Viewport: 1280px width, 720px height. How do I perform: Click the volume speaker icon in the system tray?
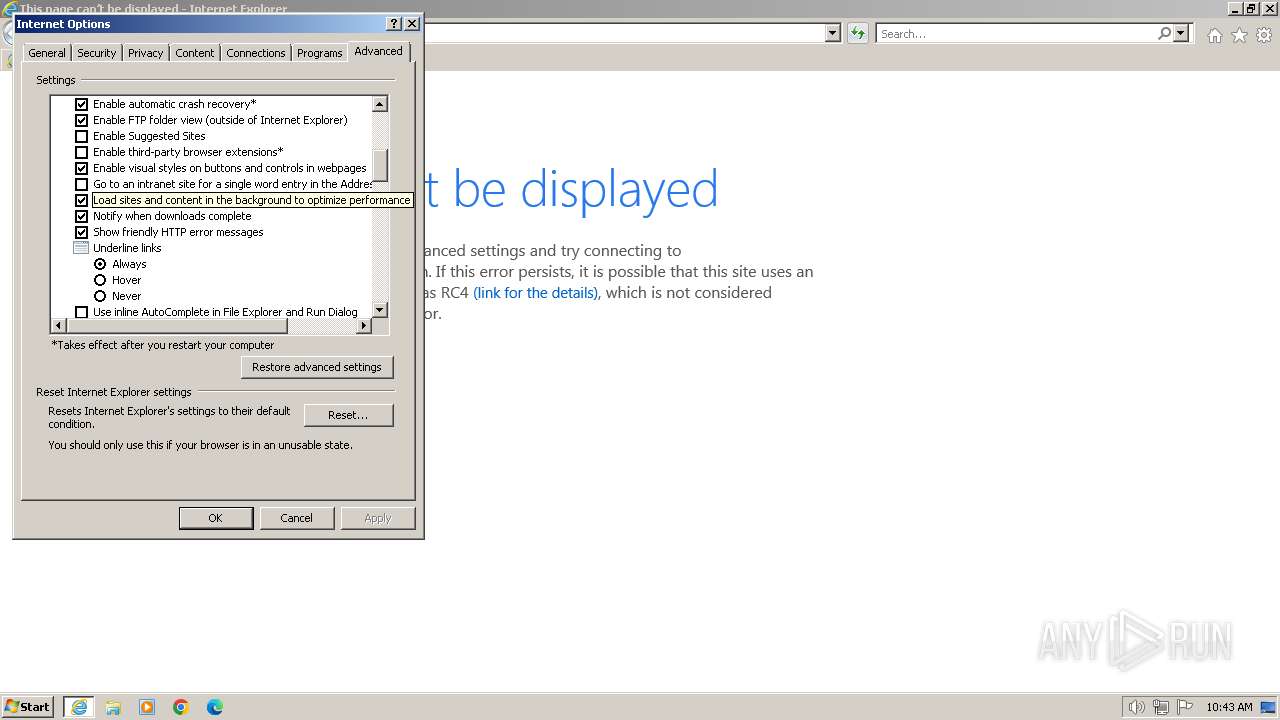[x=1136, y=707]
